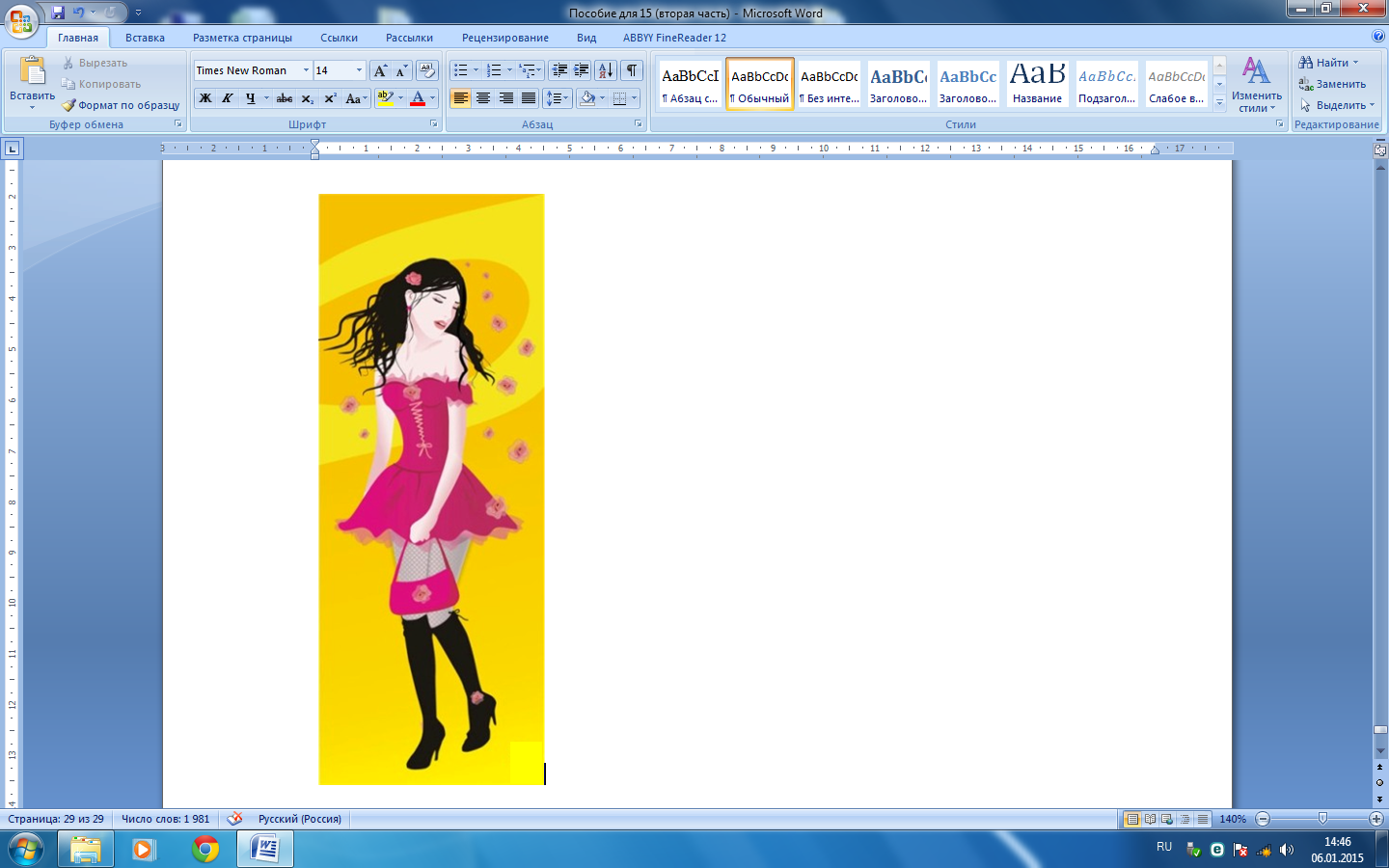Image resolution: width=1389 pixels, height=868 pixels.
Task: Center align the paragraph
Action: tap(483, 98)
